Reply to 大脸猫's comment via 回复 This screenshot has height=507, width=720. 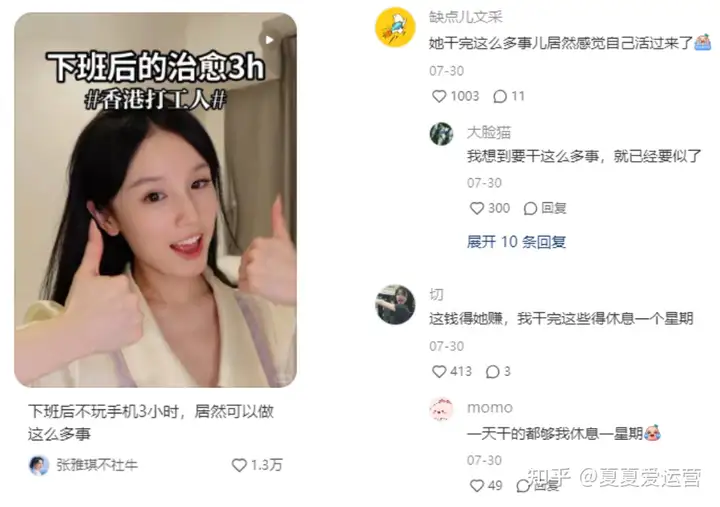[545, 208]
